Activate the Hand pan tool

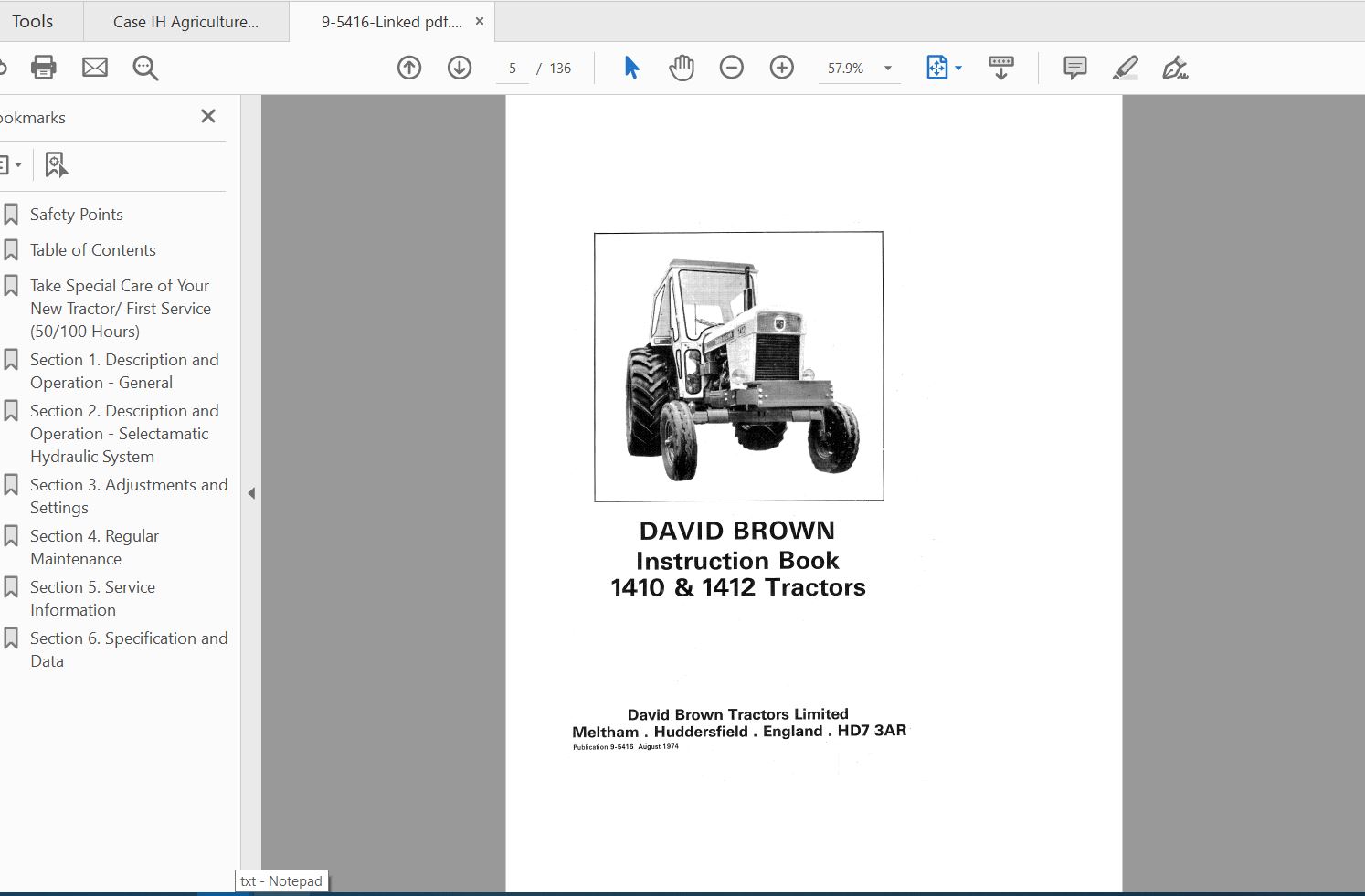tap(682, 68)
